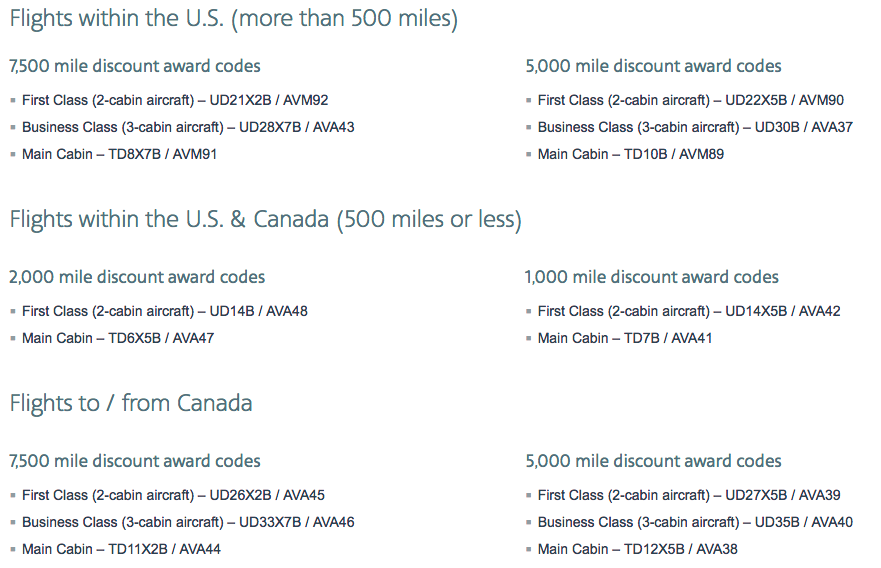Select the First Class UD21X2B / AVM92 line
Viewport: 881px width, 568px height.
click(175, 101)
